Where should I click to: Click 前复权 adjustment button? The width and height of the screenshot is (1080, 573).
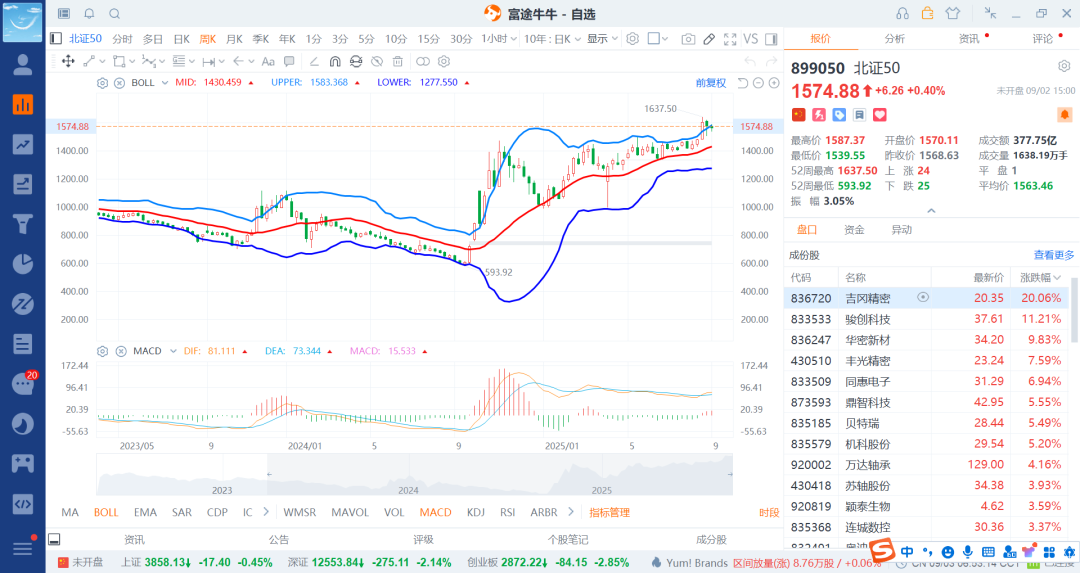pyautogui.click(x=711, y=83)
